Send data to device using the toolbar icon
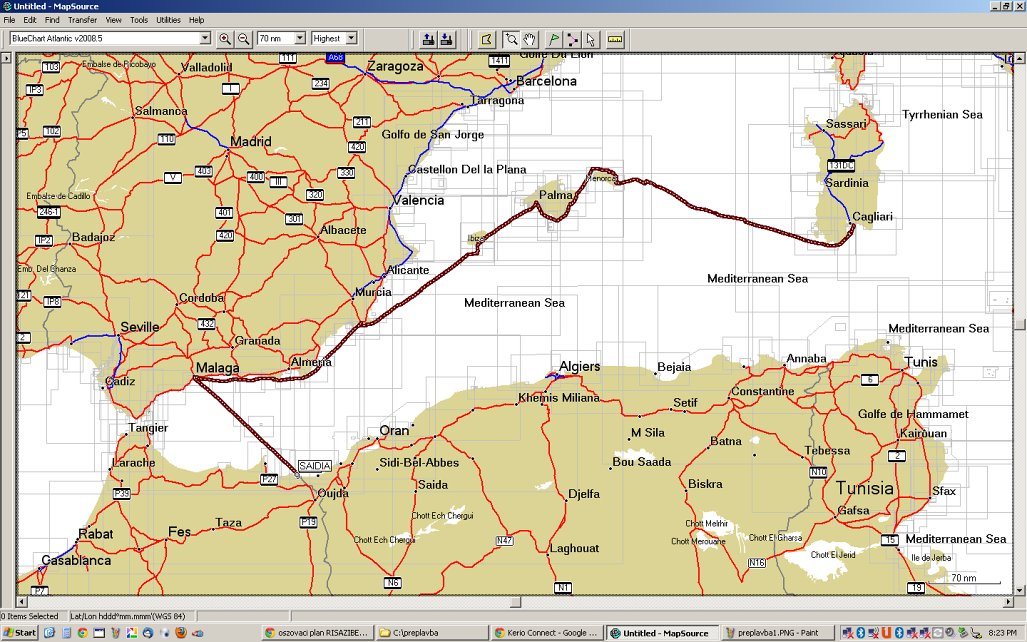Screen dimensions: 1027x642 tap(428, 39)
